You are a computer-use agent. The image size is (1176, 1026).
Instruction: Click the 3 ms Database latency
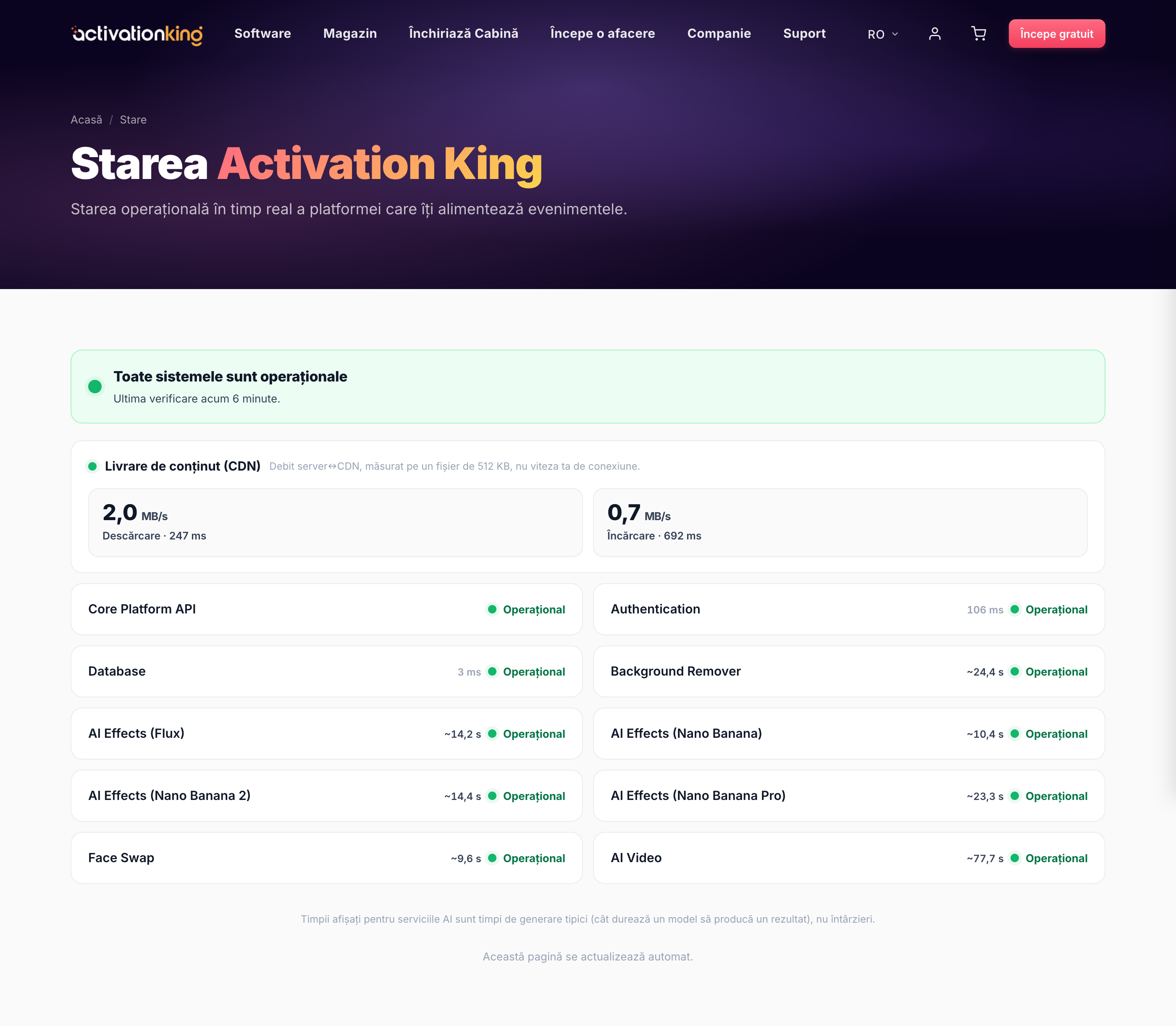(x=469, y=672)
